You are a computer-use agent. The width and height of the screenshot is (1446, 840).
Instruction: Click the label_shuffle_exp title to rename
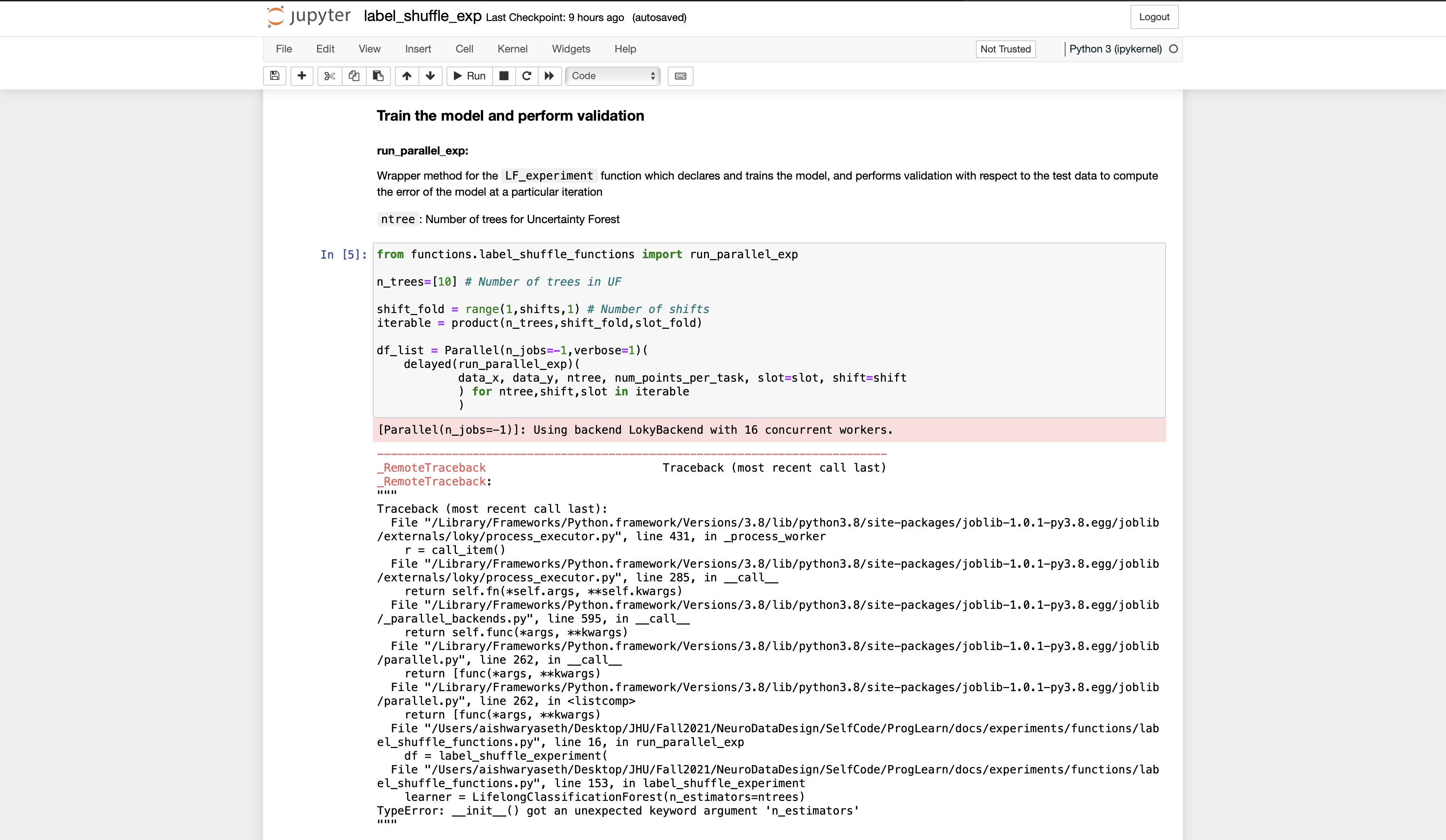(422, 17)
